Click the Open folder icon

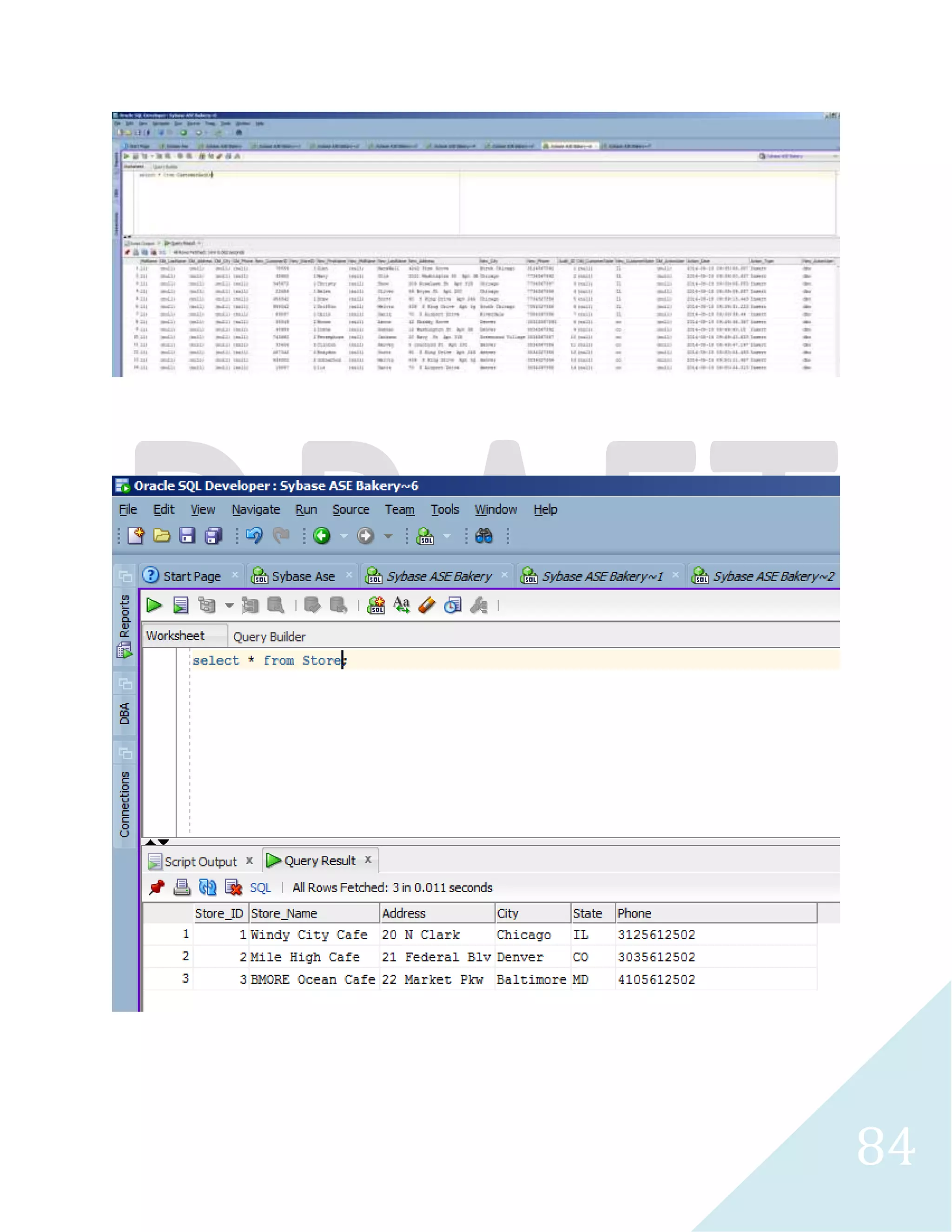tap(161, 535)
